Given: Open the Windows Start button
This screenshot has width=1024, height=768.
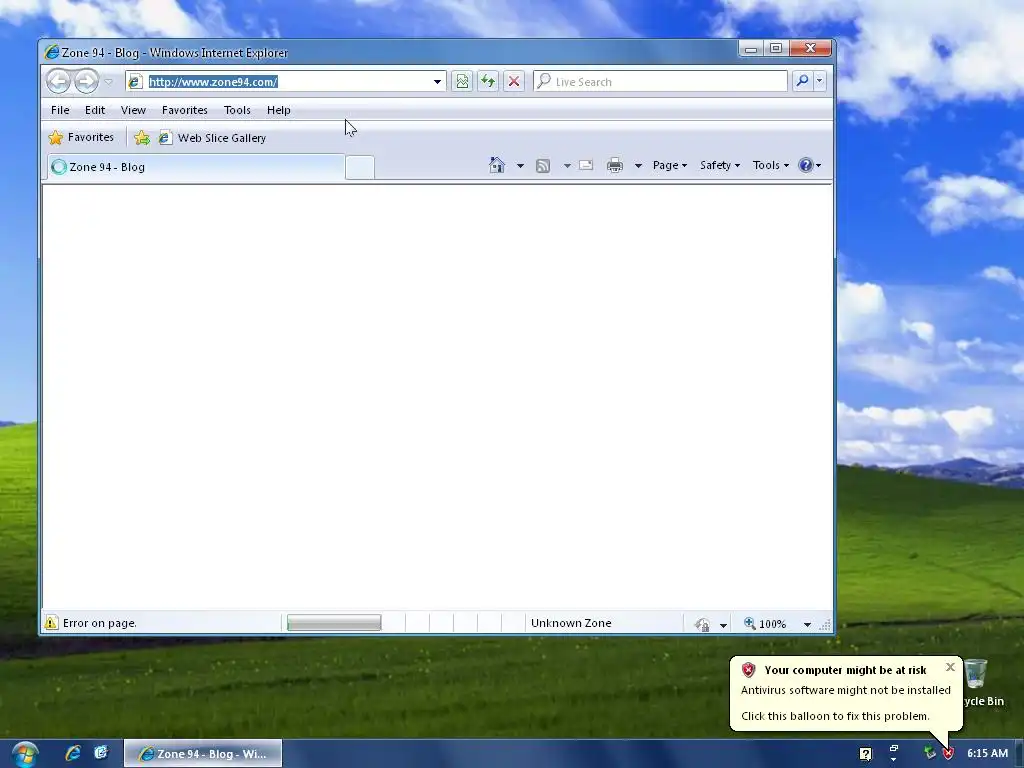Looking at the screenshot, I should click(25, 754).
